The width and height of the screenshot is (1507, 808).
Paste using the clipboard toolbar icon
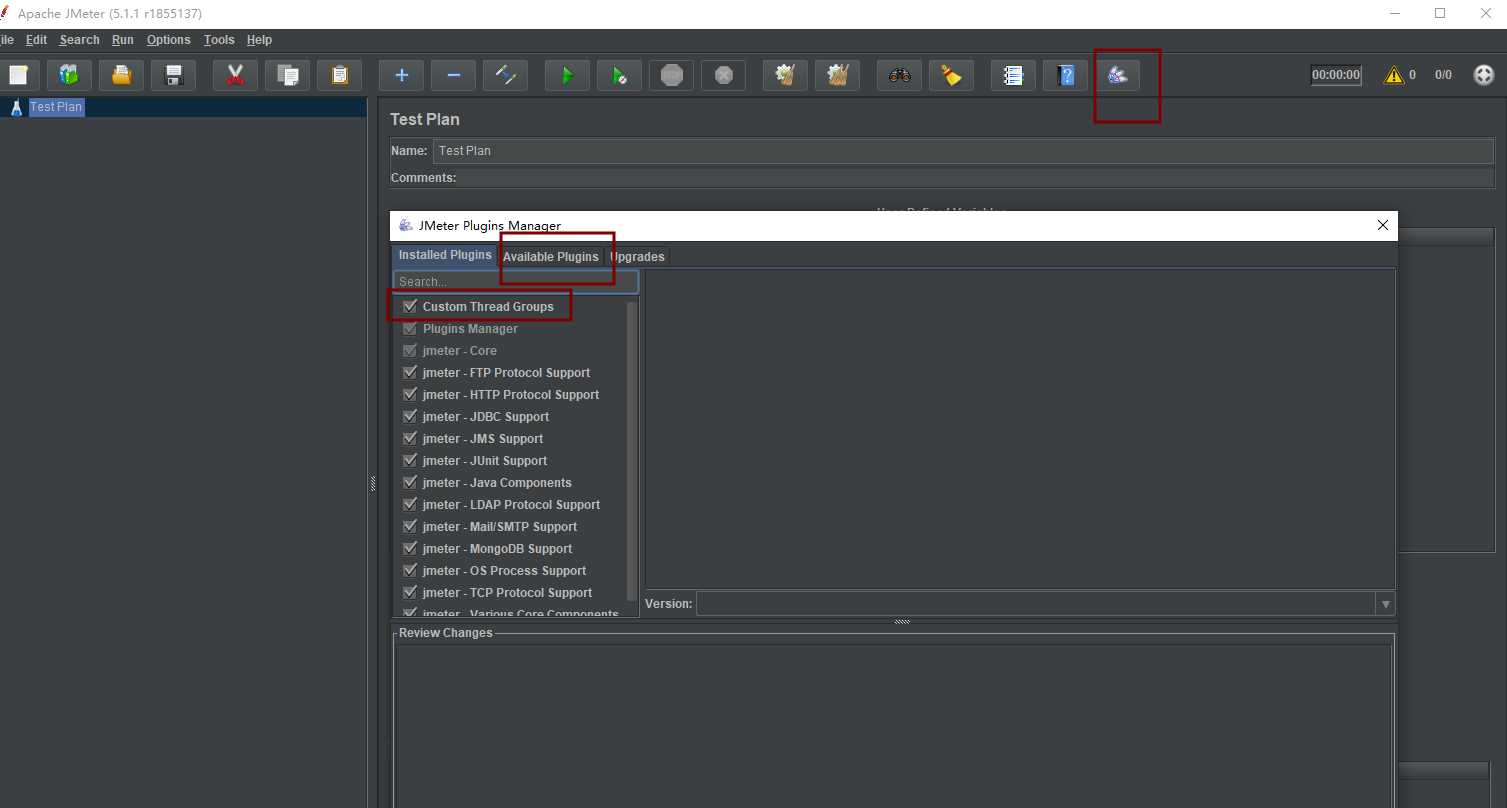click(339, 75)
